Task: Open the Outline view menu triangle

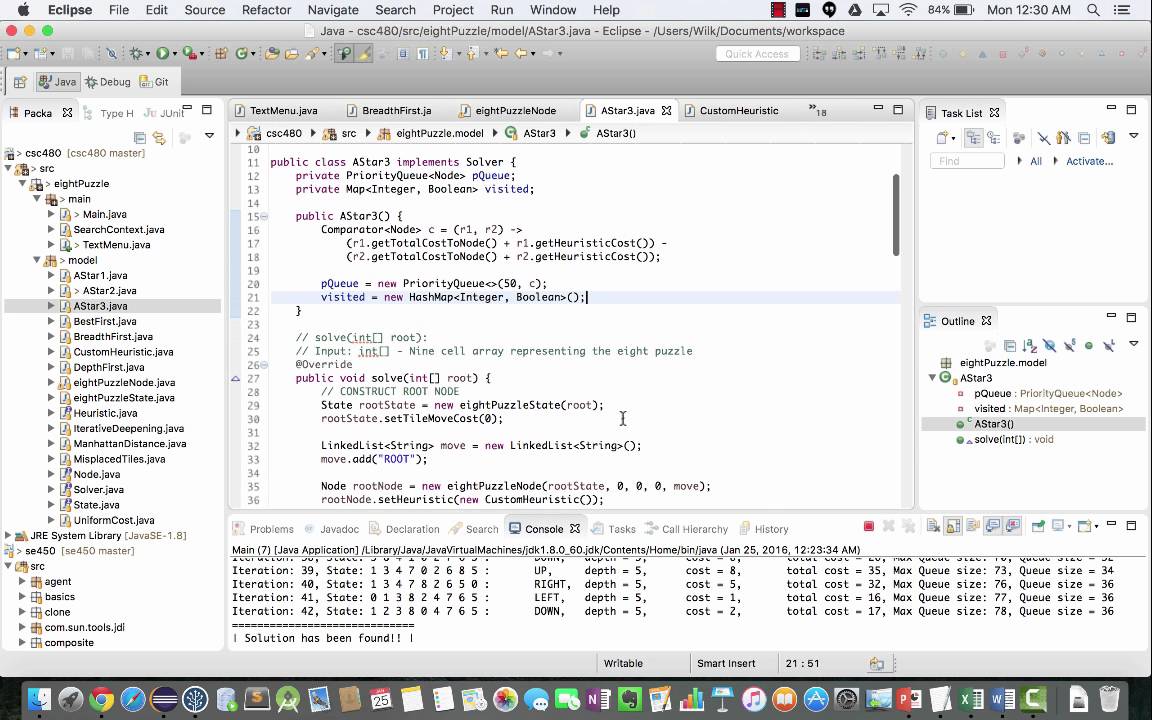Action: pos(1133,343)
